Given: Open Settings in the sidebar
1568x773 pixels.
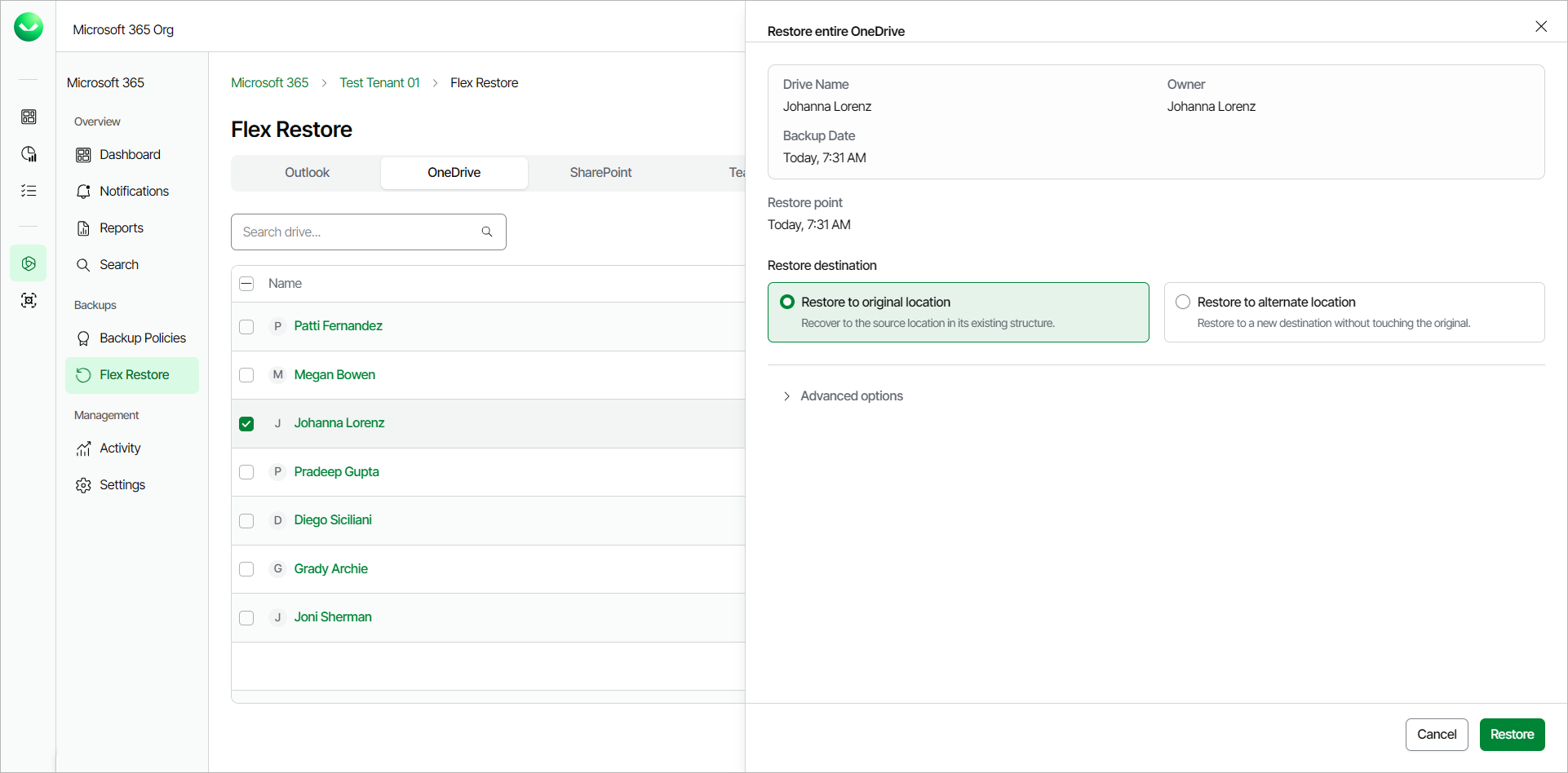Looking at the screenshot, I should [132, 485].
